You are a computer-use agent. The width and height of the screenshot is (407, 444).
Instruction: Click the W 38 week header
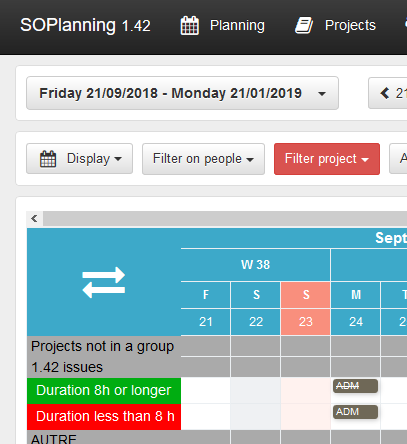coord(255,265)
